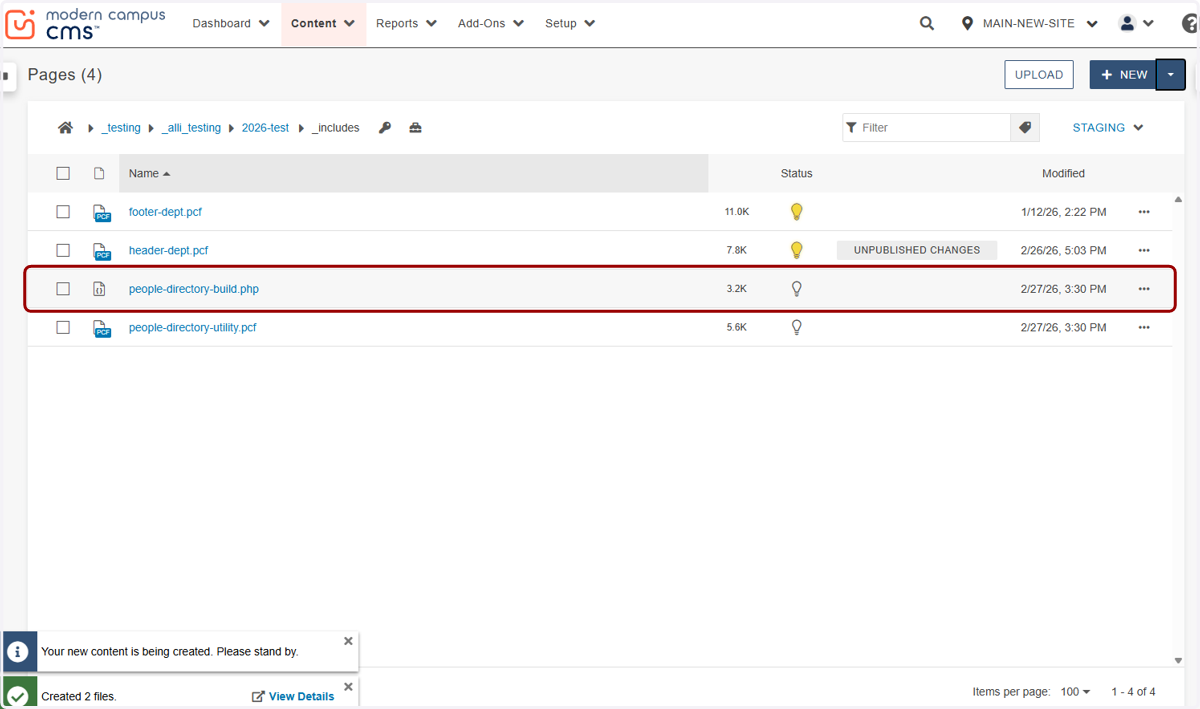Open View Details link
Screen dimensions: 1200x709
293,696
